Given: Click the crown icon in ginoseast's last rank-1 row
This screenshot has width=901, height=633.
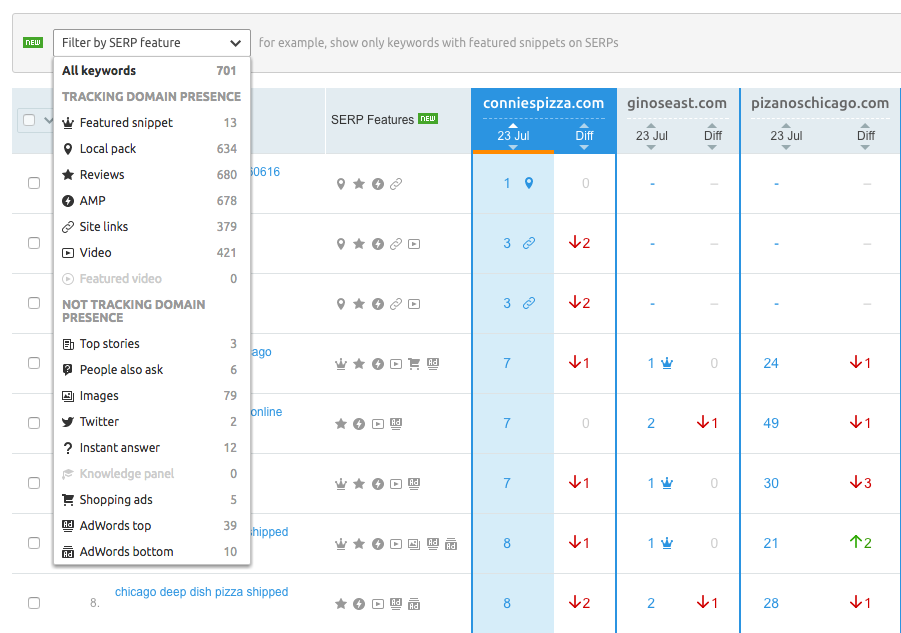Looking at the screenshot, I should point(667,543).
